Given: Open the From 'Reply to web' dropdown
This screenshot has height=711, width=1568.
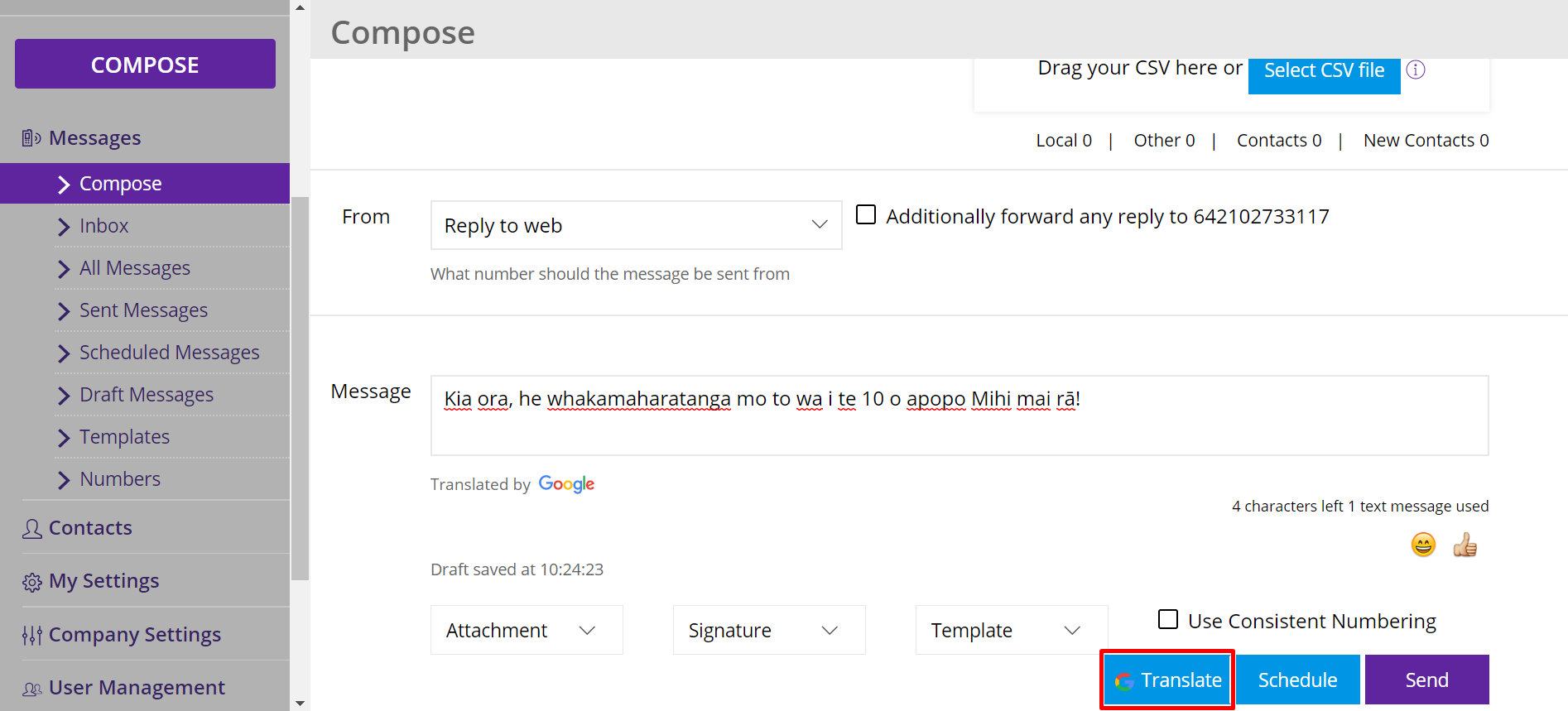Looking at the screenshot, I should click(636, 225).
